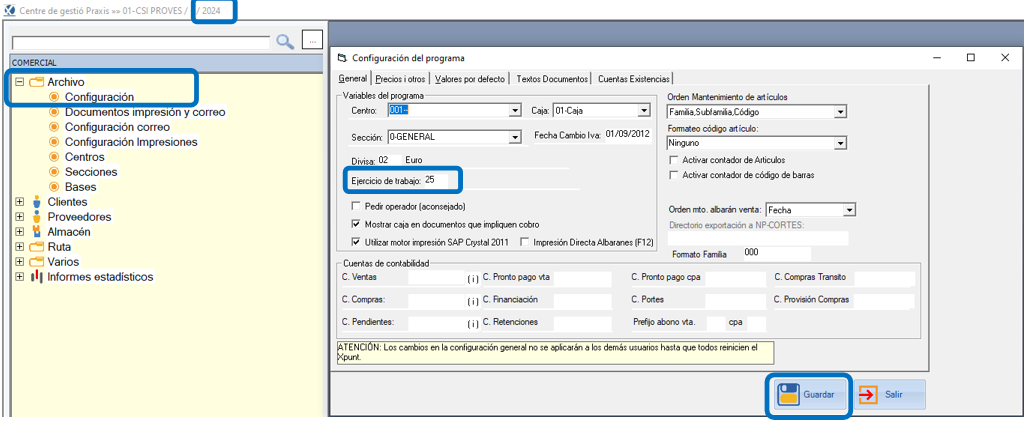Click the Configuración del programa window icon
This screenshot has height=425, width=1030.
342,58
